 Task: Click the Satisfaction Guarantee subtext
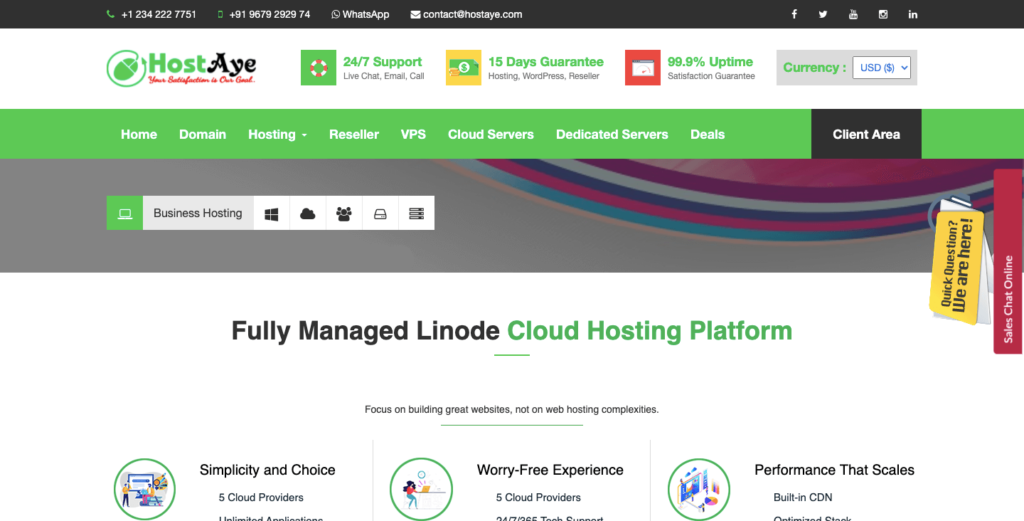(x=711, y=76)
